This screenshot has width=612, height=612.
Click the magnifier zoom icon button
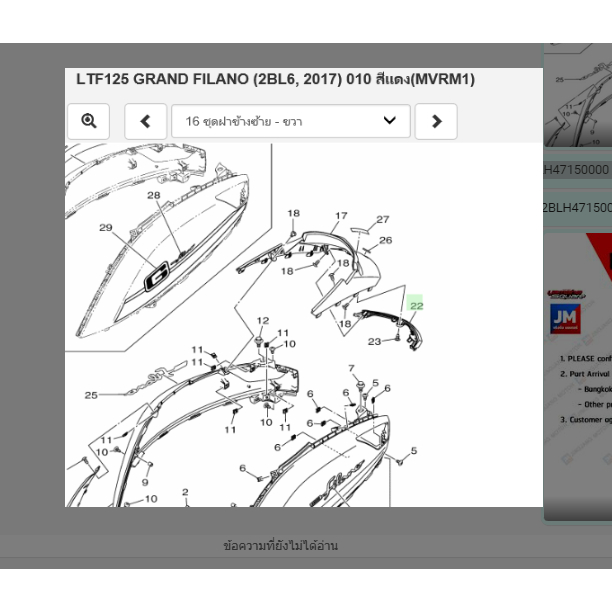(89, 121)
